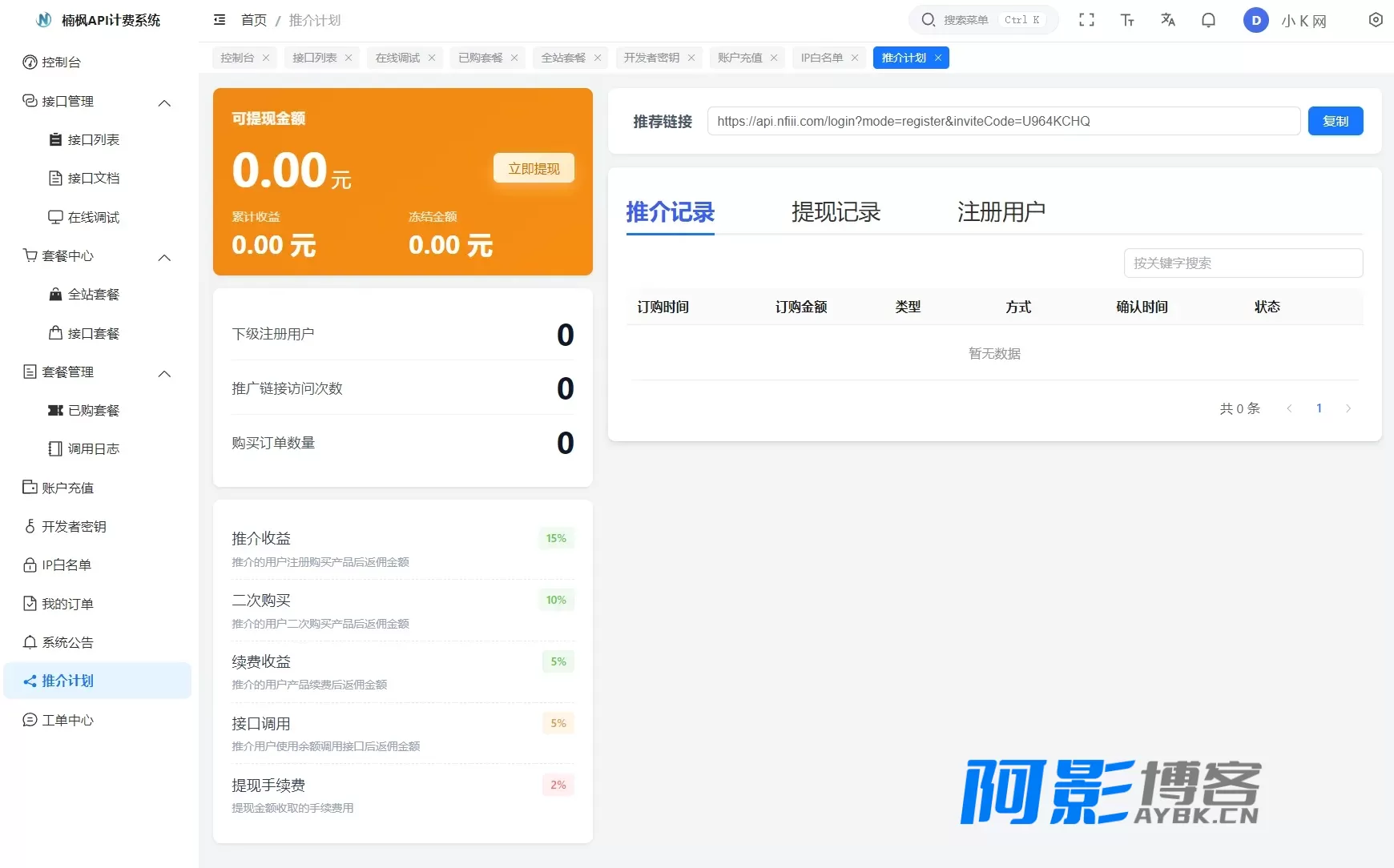Viewport: 1394px width, 868px height.
Task: Switch to the 提现记录 tab
Action: click(x=836, y=212)
